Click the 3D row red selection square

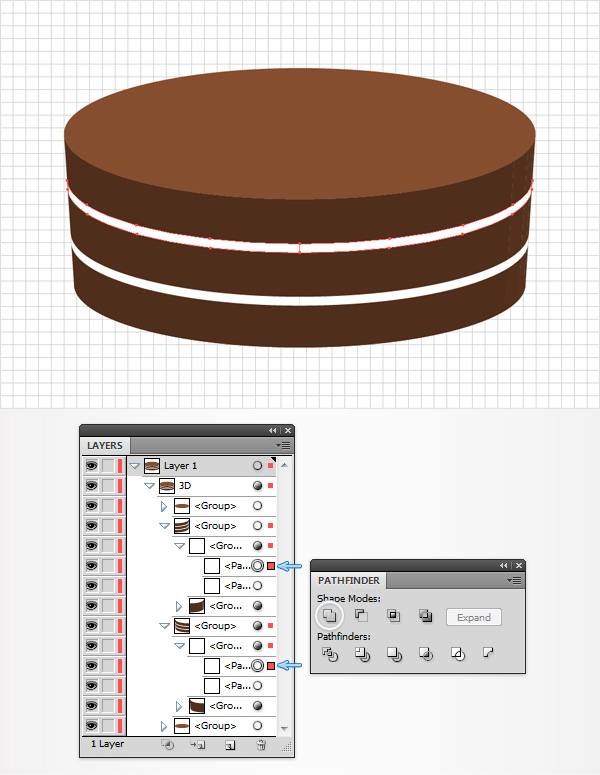[270, 486]
